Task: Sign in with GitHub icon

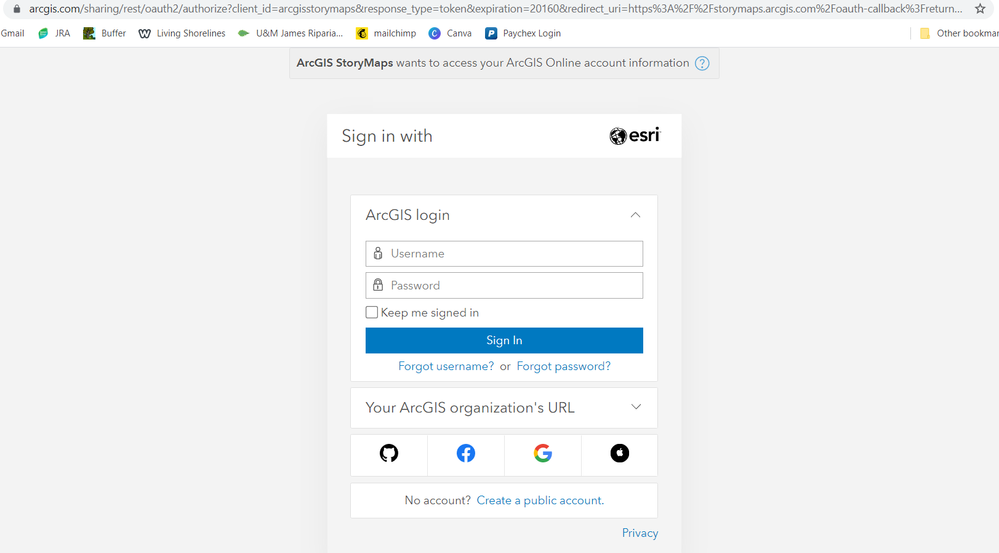Action: pos(389,454)
